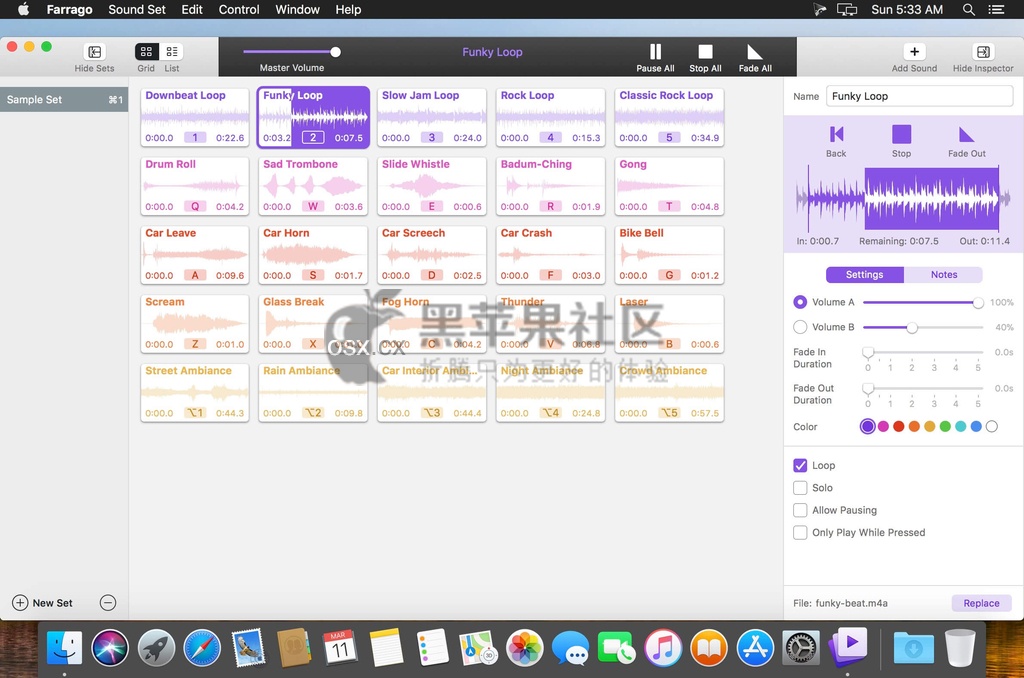Click the inspector waveform display
Image resolution: width=1024 pixels, height=678 pixels.
(x=903, y=199)
